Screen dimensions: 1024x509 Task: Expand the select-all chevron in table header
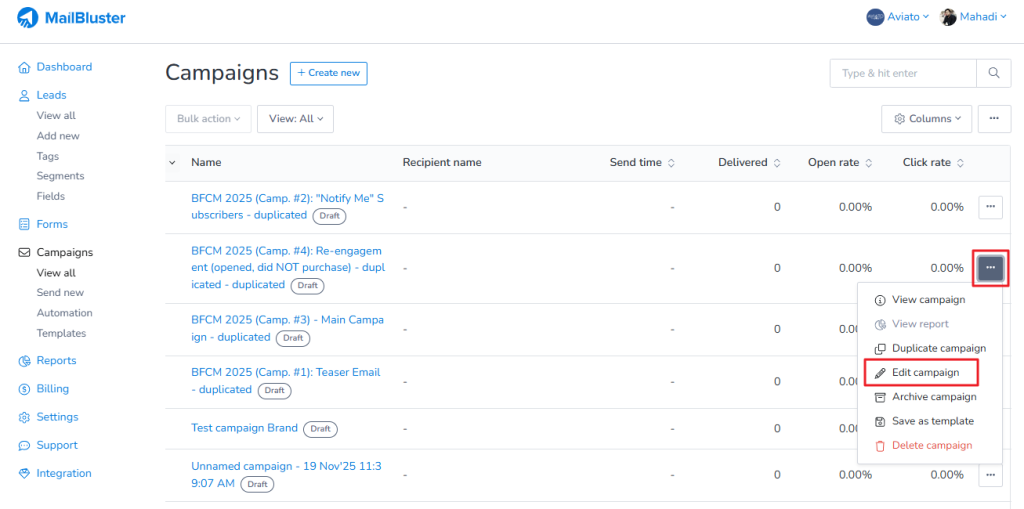[172, 162]
